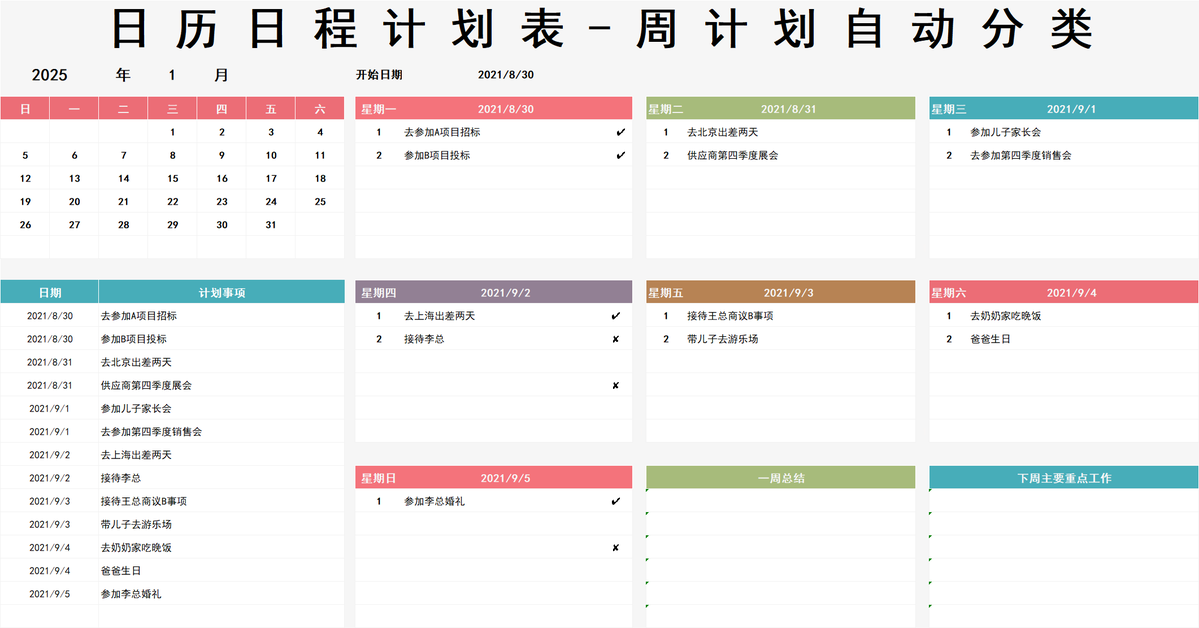Select 参加儿子家长会 in the 星期三 panel
The height and width of the screenshot is (628, 1199).
click(1006, 132)
